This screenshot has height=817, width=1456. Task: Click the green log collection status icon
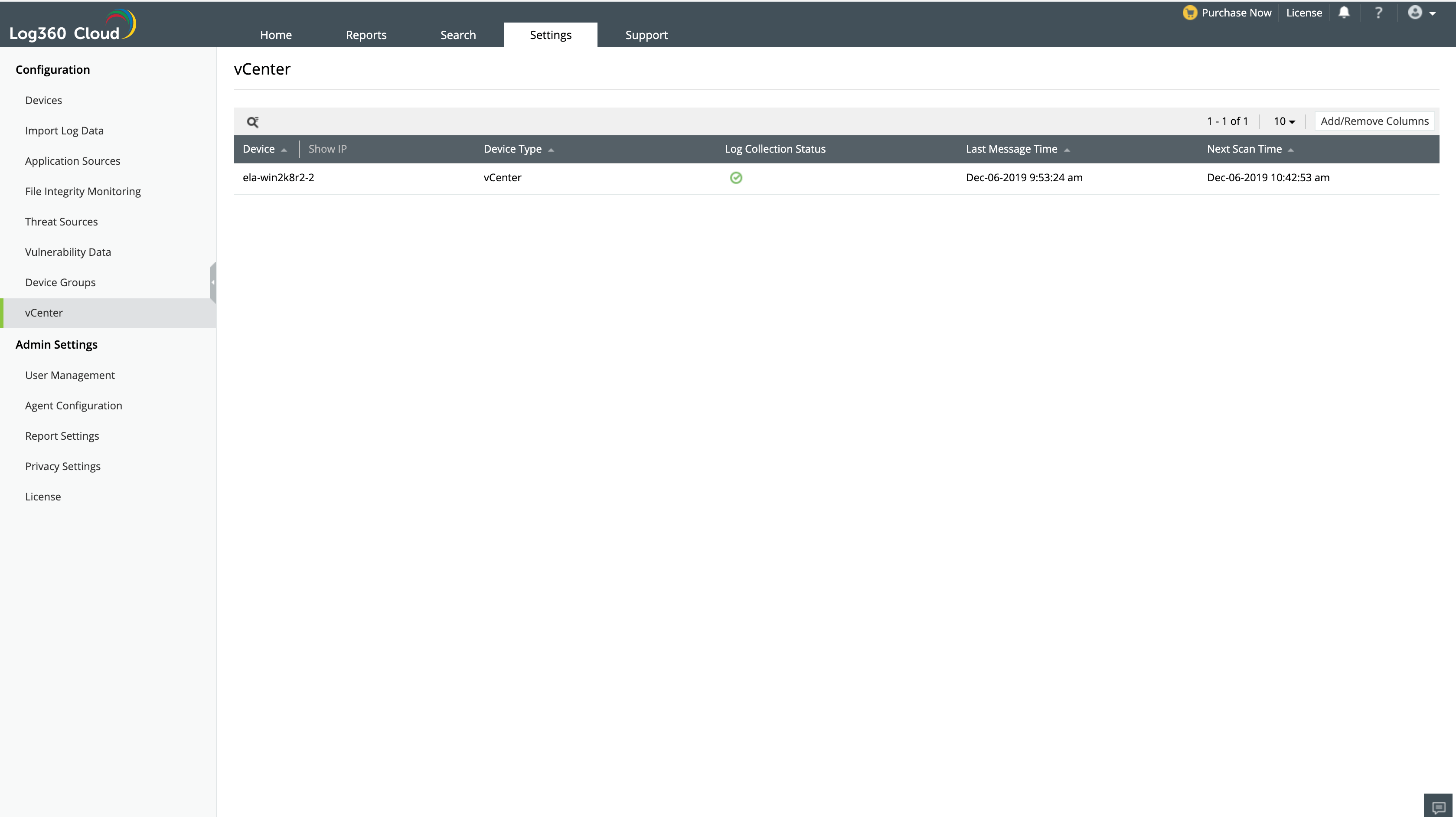(736, 177)
